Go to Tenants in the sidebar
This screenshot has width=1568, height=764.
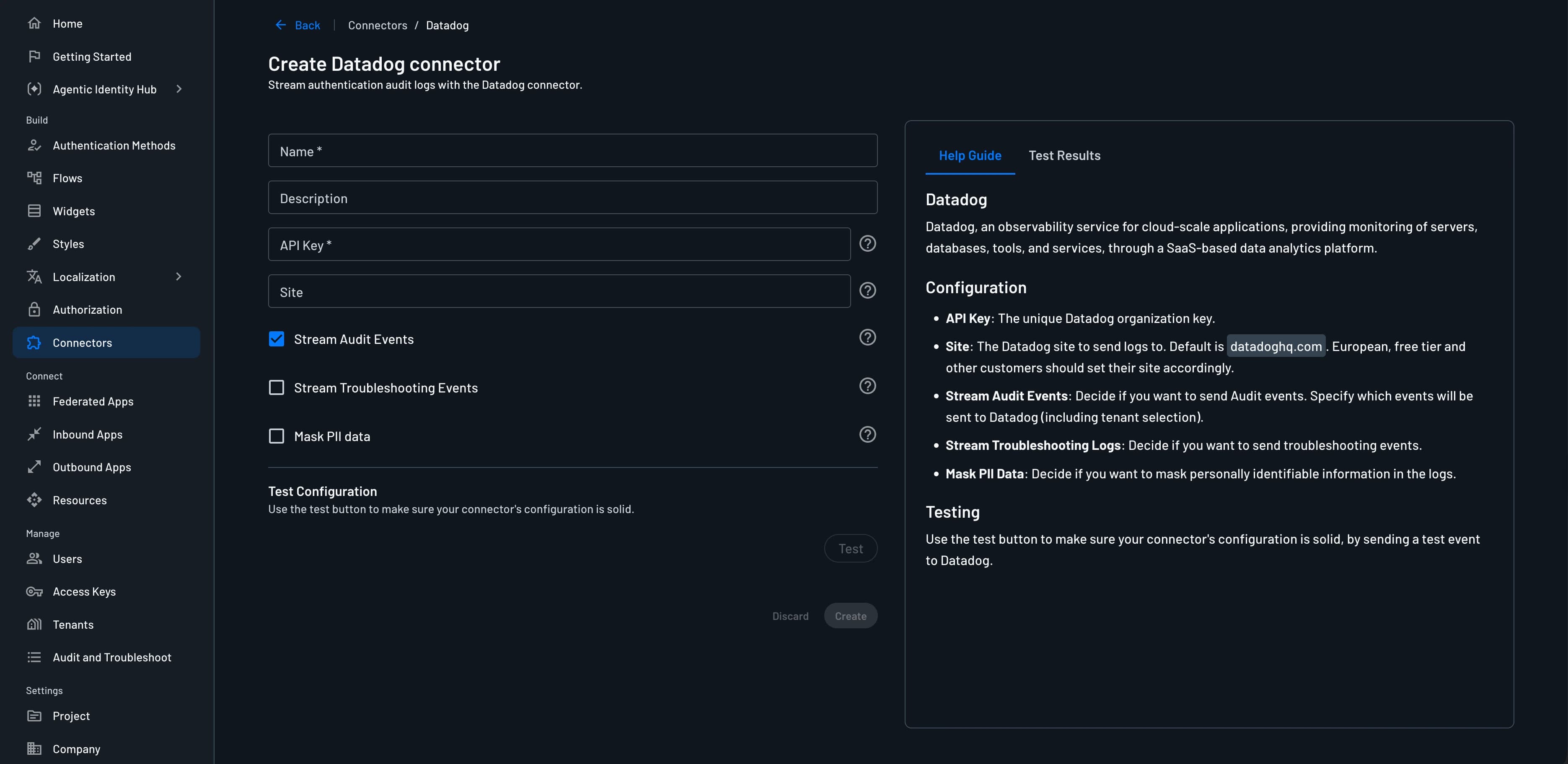pos(106,625)
